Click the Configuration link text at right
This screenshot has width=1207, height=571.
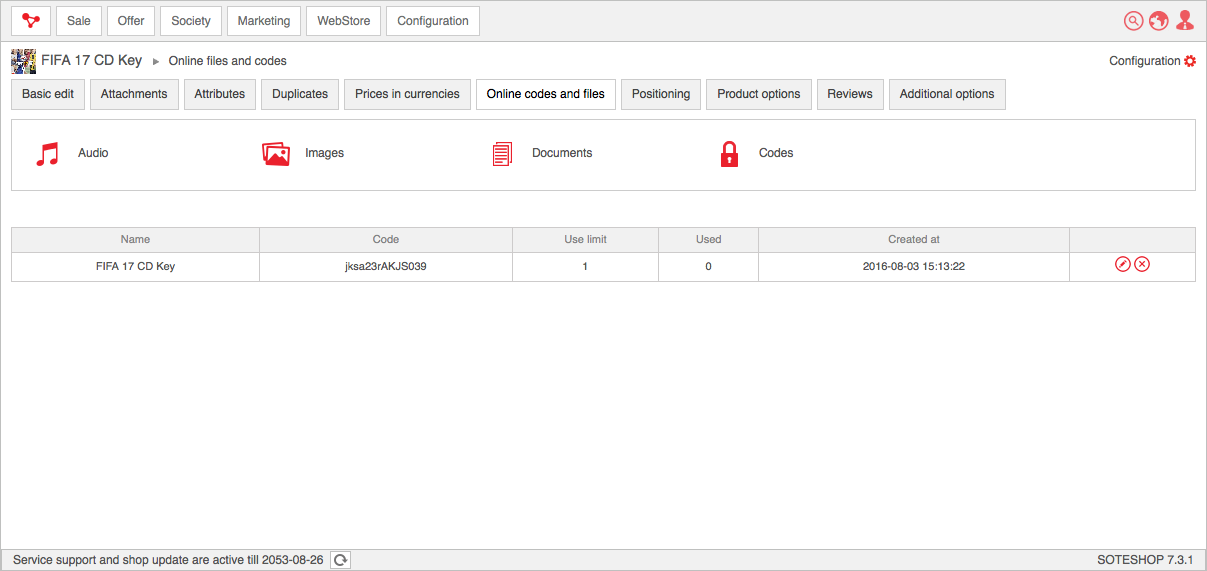tap(1145, 61)
